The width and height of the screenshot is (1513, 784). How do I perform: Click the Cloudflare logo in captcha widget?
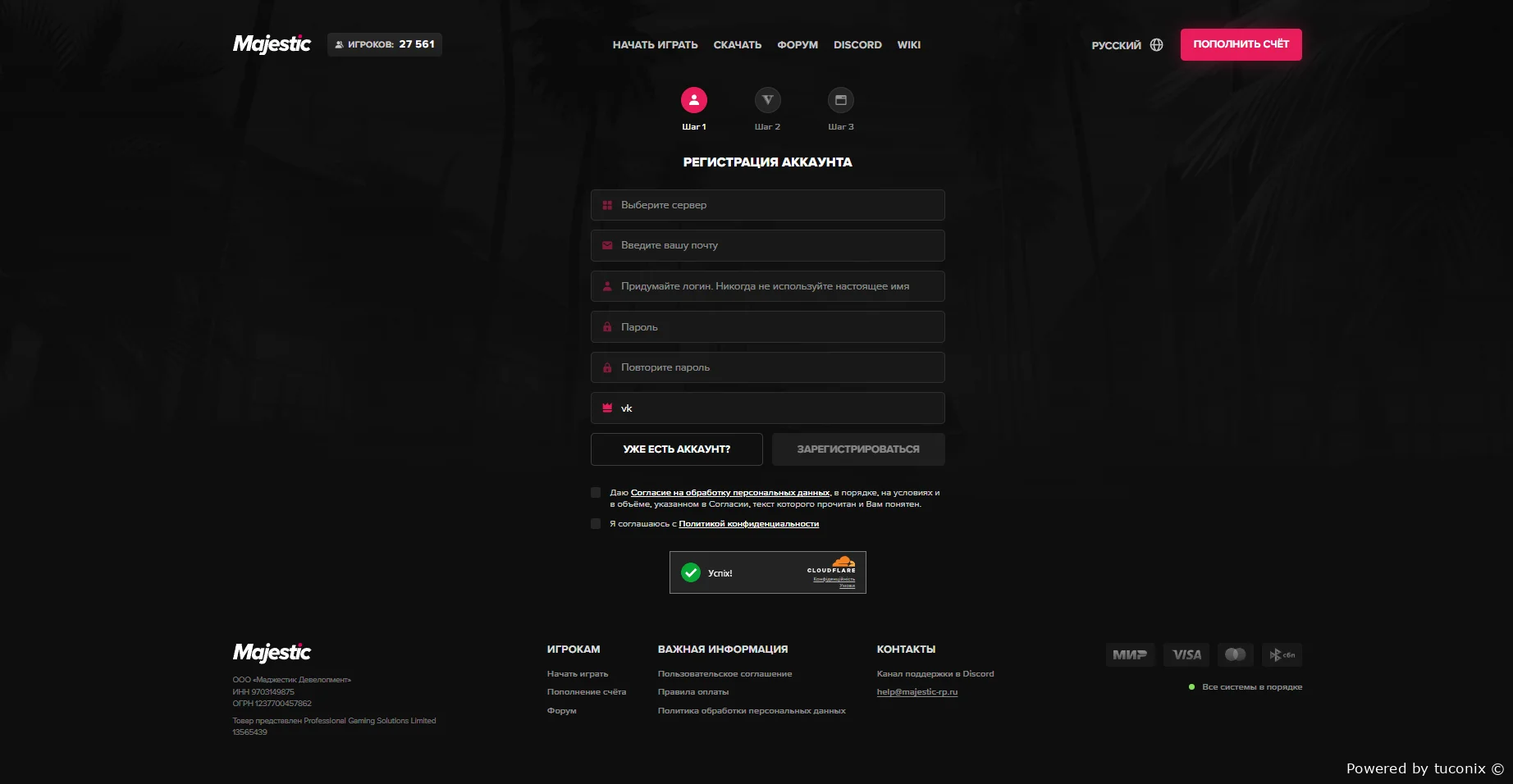point(832,565)
